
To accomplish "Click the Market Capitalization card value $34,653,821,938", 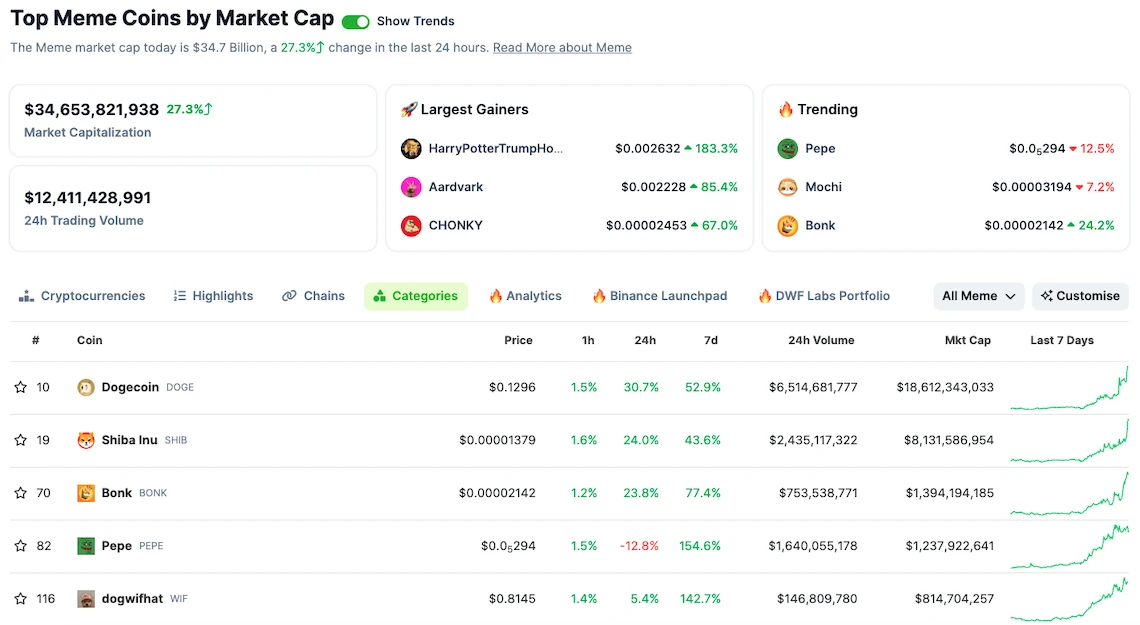I will [92, 110].
